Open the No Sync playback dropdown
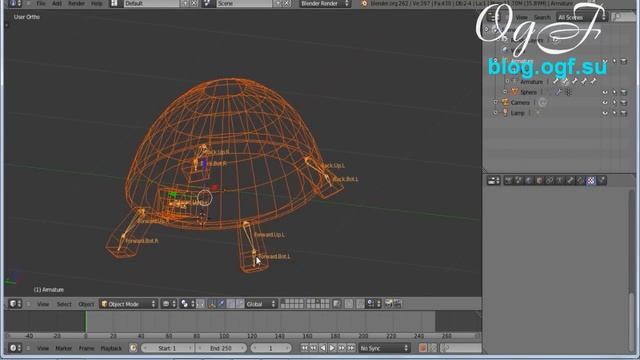This screenshot has height=360, width=640. 384,348
